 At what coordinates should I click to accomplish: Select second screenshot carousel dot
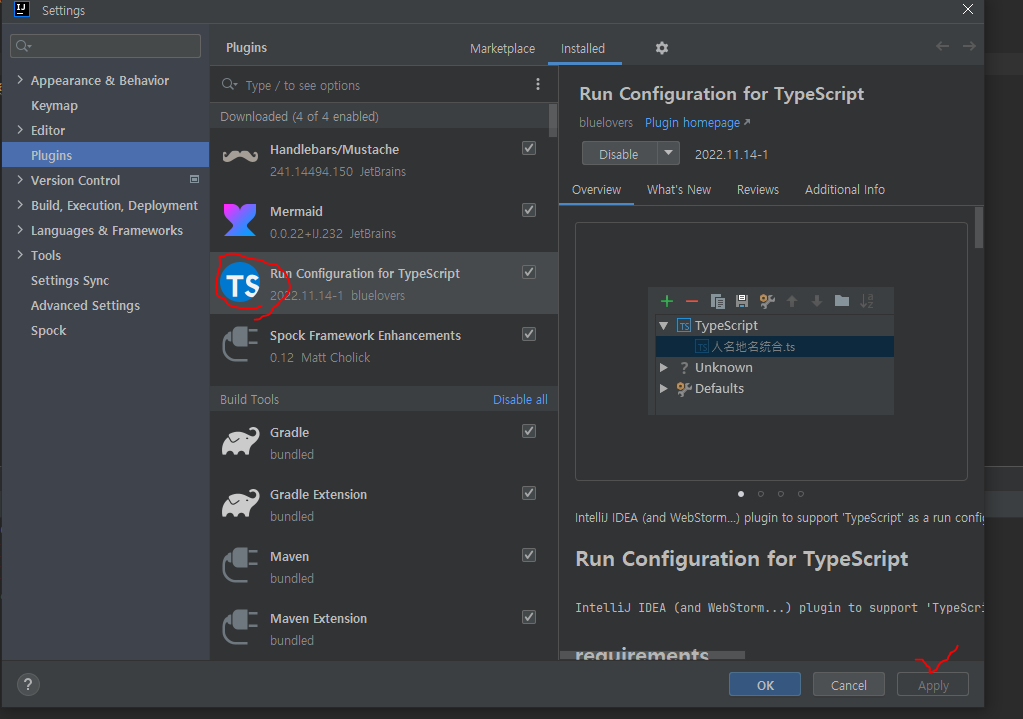761,494
